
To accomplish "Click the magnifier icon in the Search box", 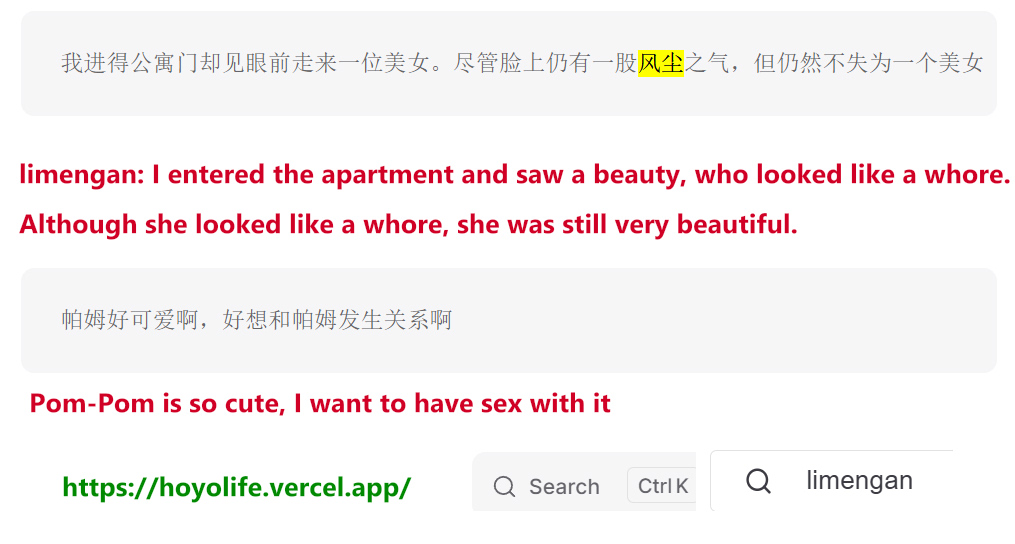I will point(504,486).
